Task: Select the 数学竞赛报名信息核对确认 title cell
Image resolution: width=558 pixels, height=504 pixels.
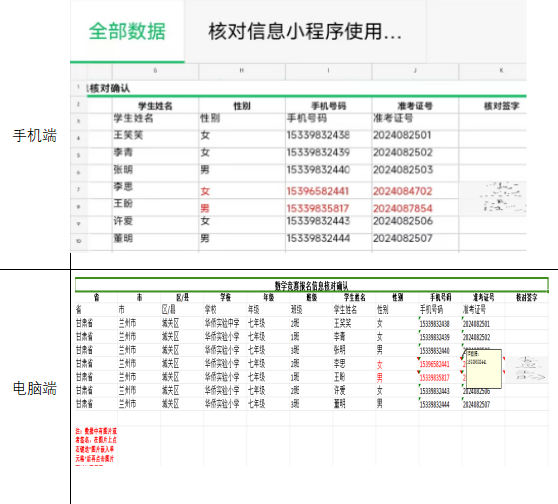Action: point(311,285)
